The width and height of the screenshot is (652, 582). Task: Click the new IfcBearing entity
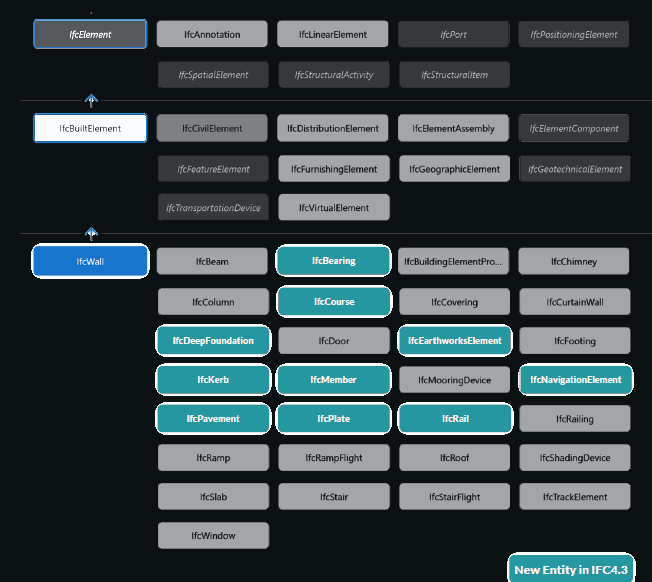click(x=333, y=261)
